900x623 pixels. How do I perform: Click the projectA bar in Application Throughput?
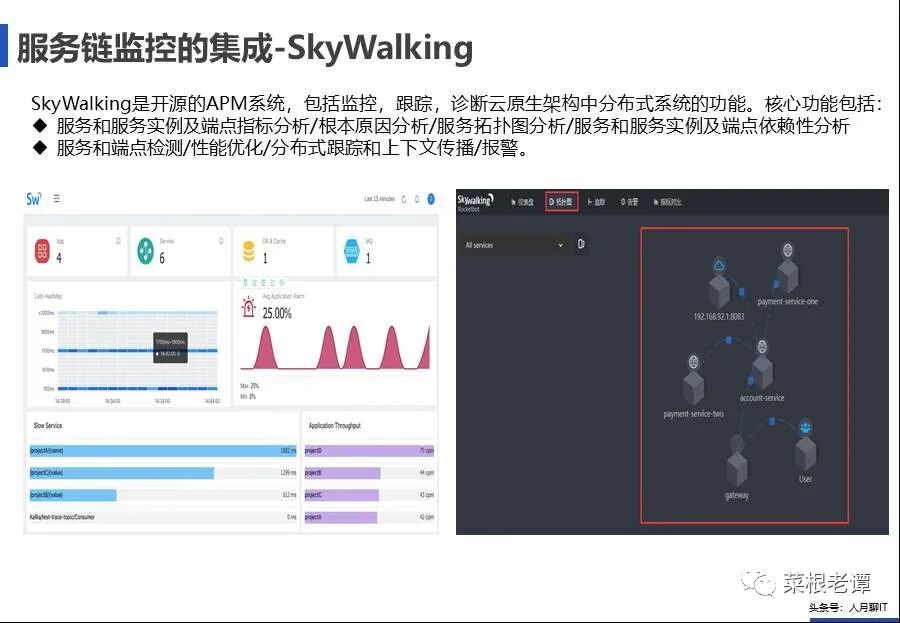pyautogui.click(x=340, y=517)
